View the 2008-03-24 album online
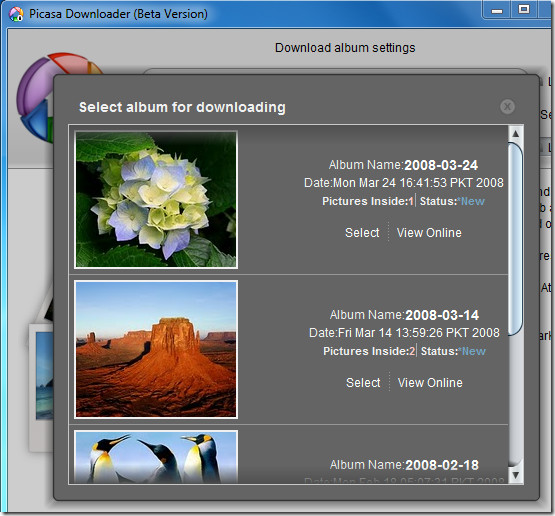 (x=429, y=233)
